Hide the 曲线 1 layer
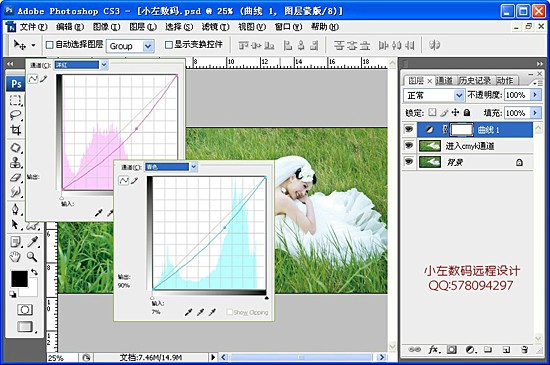The width and height of the screenshot is (550, 365). (409, 129)
